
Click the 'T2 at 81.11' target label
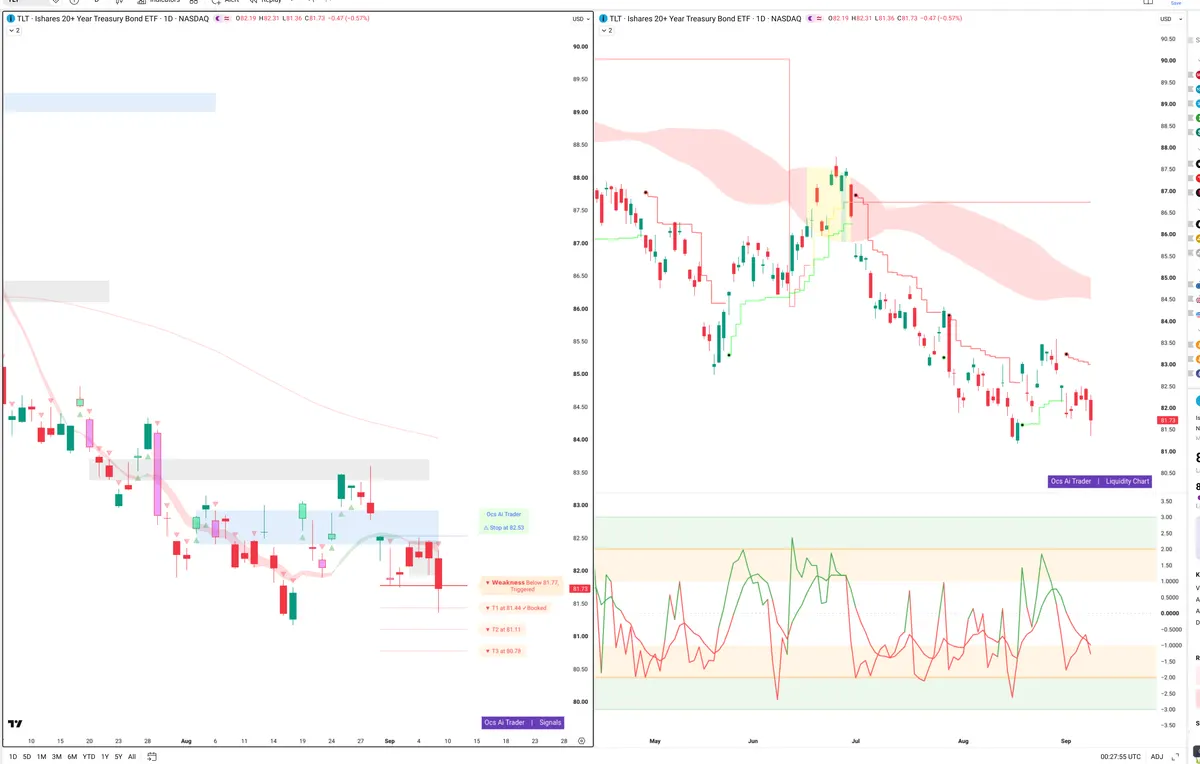(x=502, y=630)
